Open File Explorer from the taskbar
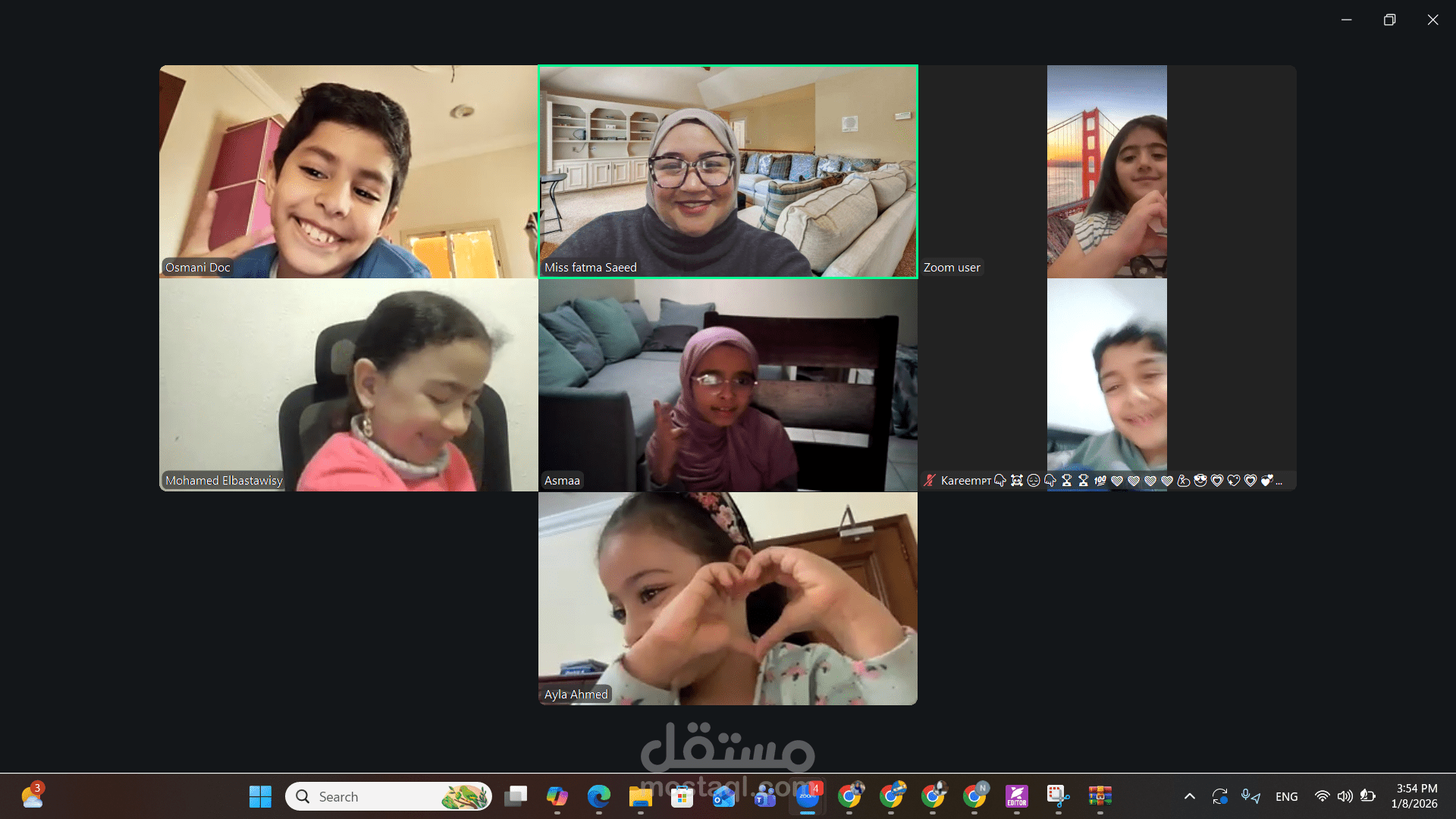Screen dimensions: 1456x819 click(641, 798)
